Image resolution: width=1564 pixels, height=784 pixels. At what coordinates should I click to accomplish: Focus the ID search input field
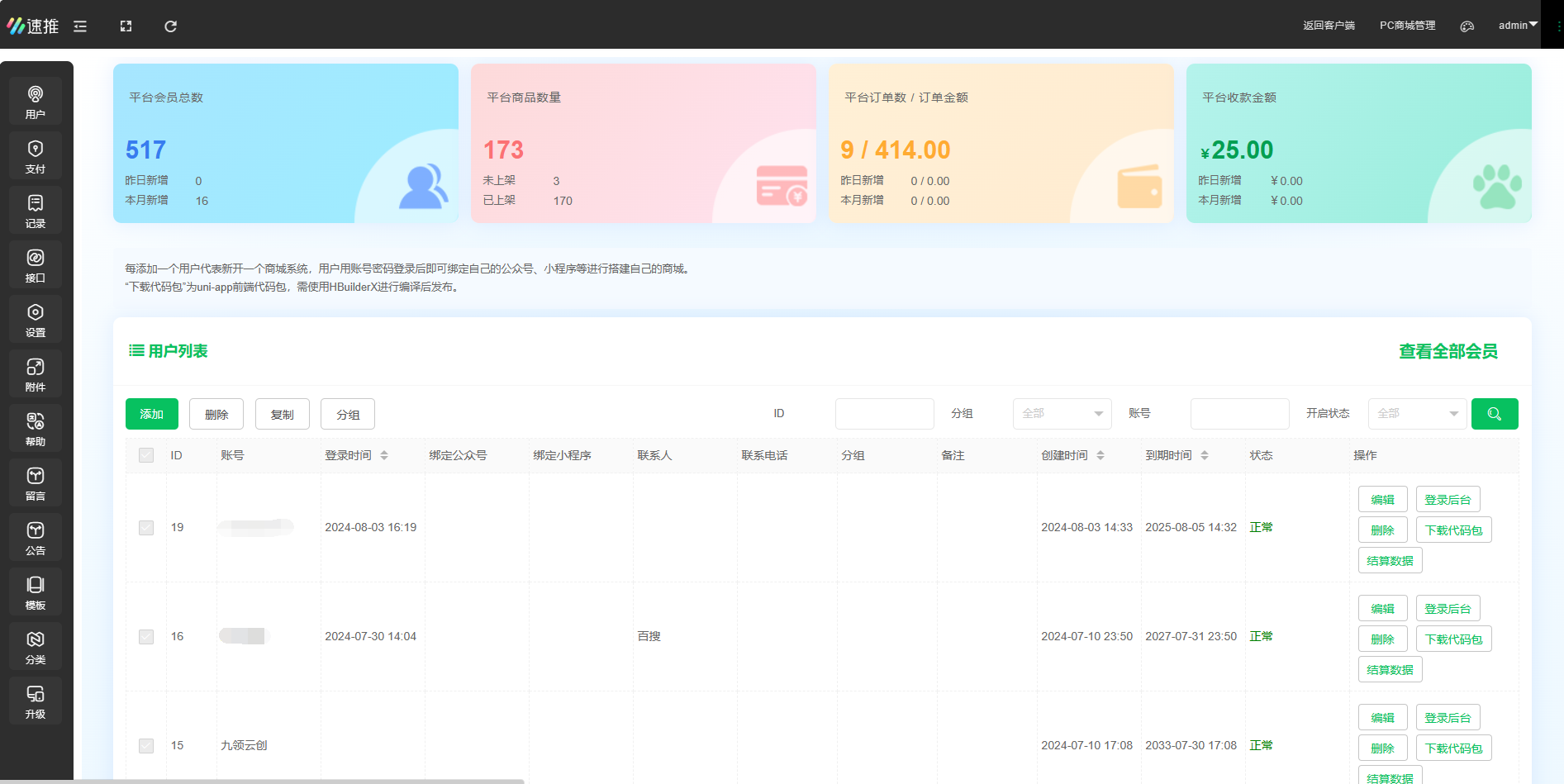point(885,414)
